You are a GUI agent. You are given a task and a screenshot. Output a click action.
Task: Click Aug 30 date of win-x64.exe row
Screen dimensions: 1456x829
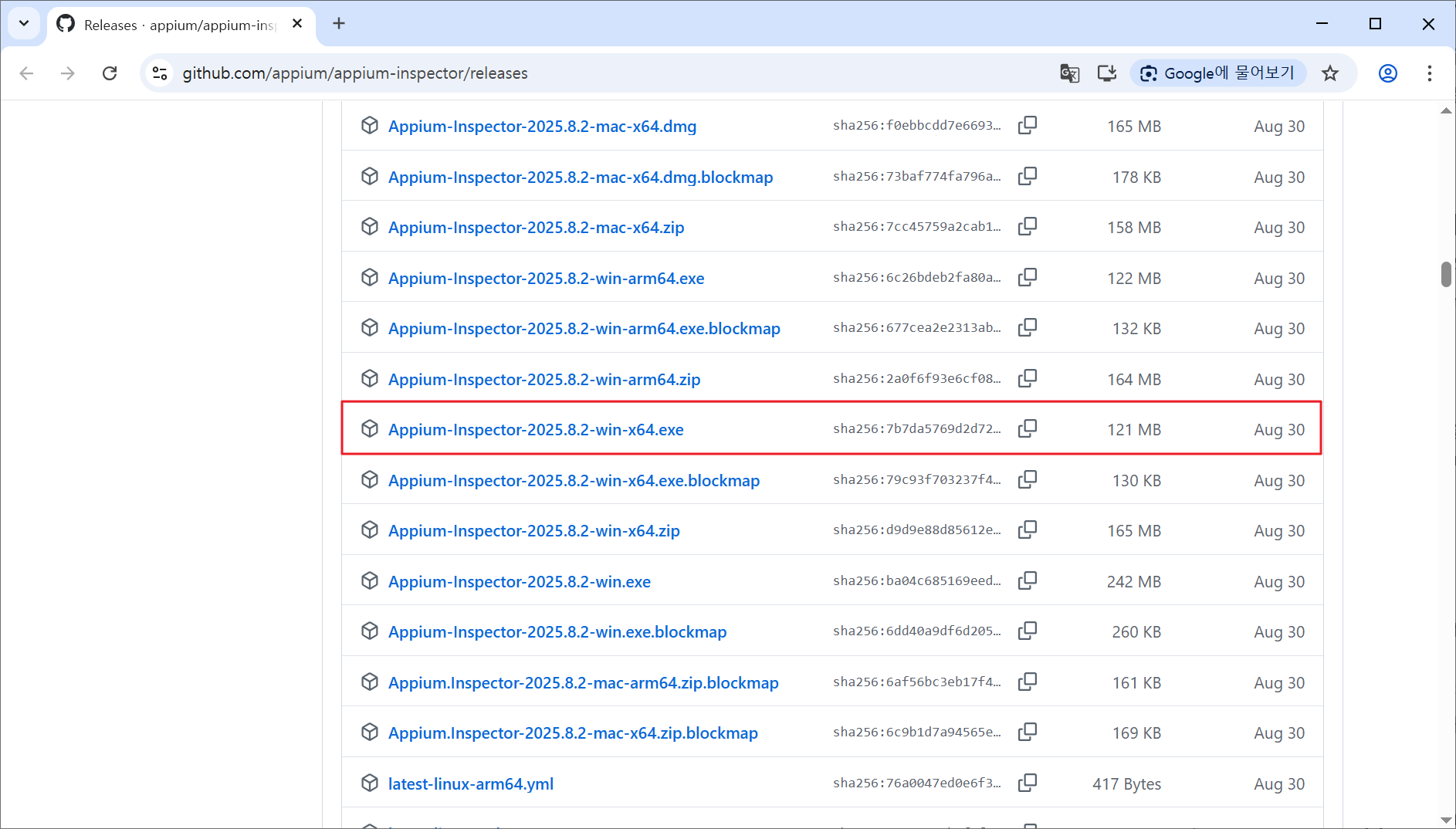click(1279, 429)
